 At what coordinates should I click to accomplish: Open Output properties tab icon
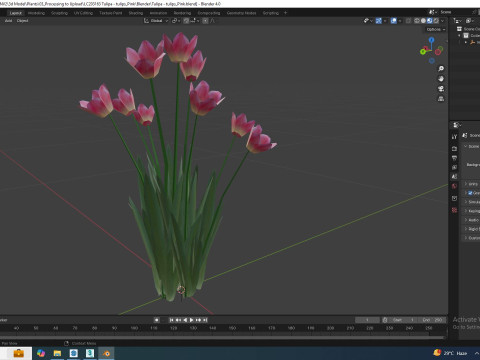[x=454, y=158]
